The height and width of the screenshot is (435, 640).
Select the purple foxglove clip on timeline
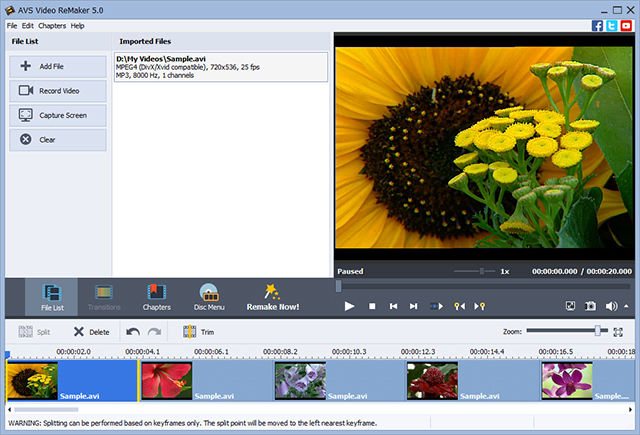pos(340,381)
